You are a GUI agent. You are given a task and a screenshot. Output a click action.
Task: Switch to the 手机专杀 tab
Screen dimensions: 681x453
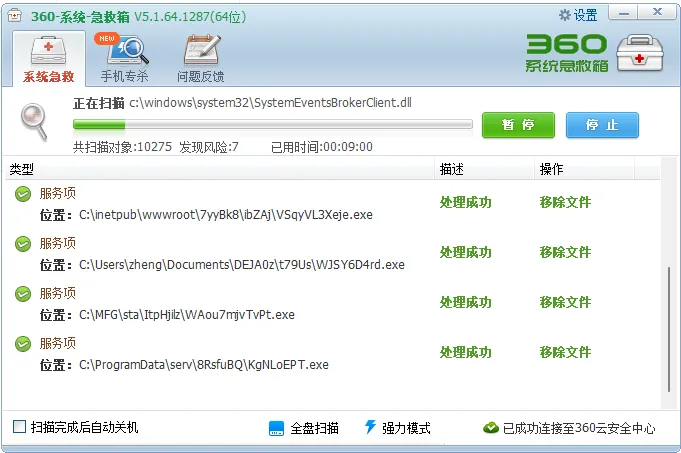coord(125,59)
